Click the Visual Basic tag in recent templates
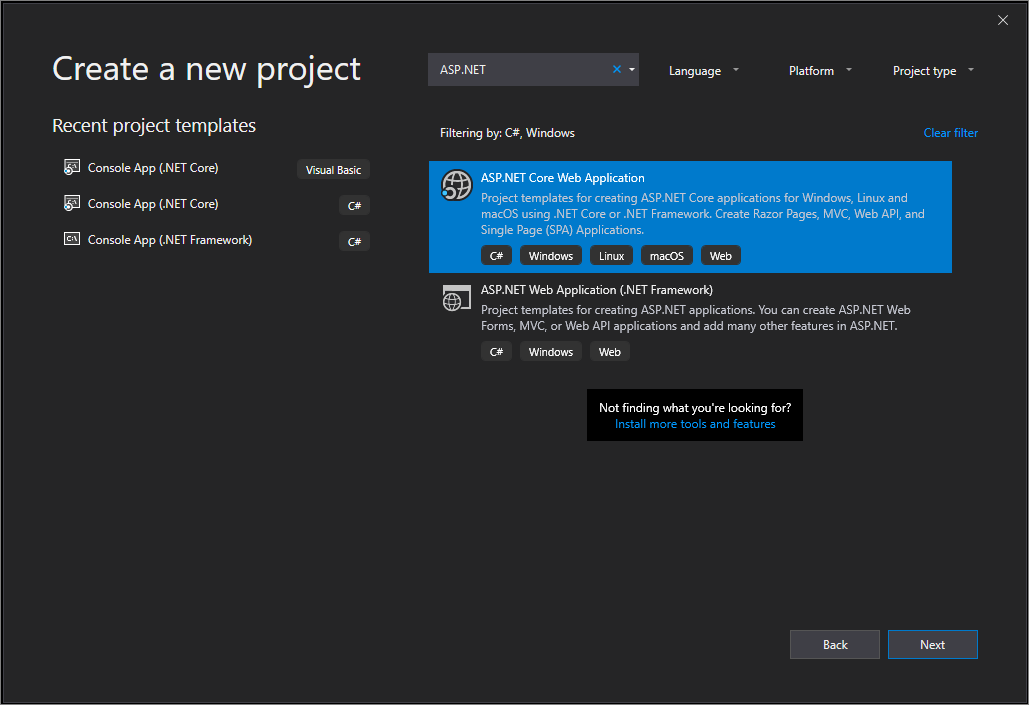This screenshot has width=1029, height=705. [x=334, y=170]
